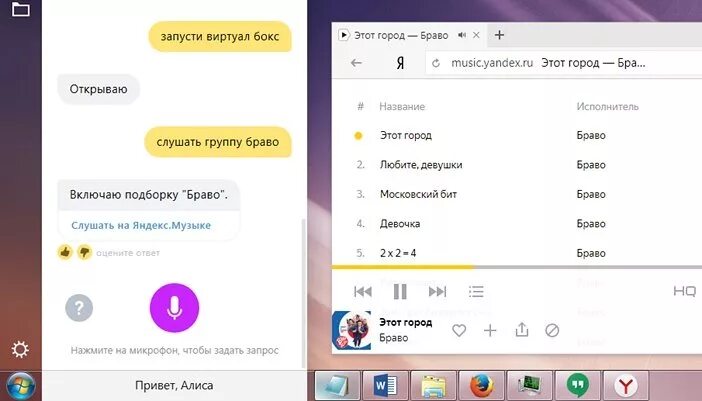Pause the current playback
The width and height of the screenshot is (702, 401).
tap(400, 292)
